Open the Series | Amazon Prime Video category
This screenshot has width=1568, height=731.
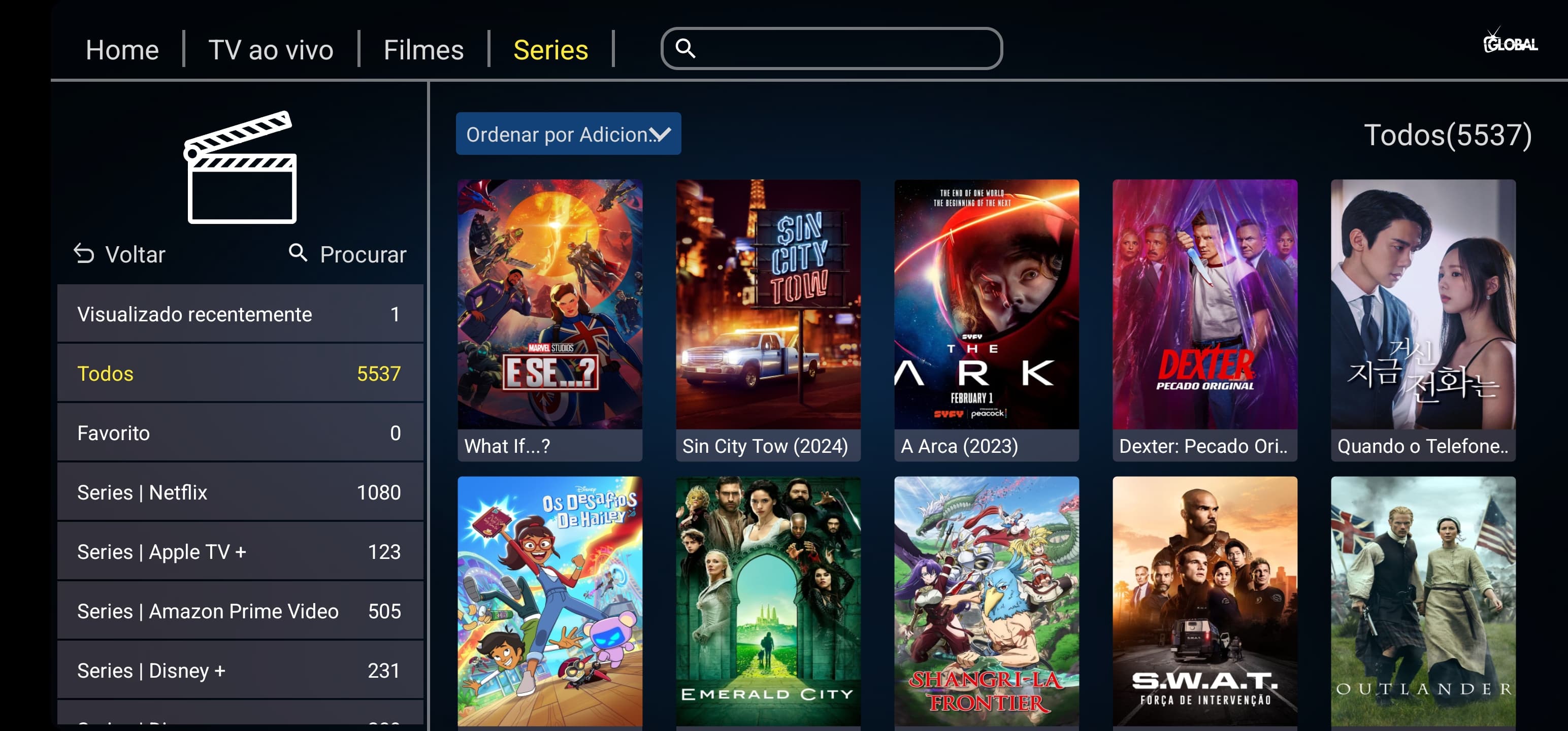point(240,611)
